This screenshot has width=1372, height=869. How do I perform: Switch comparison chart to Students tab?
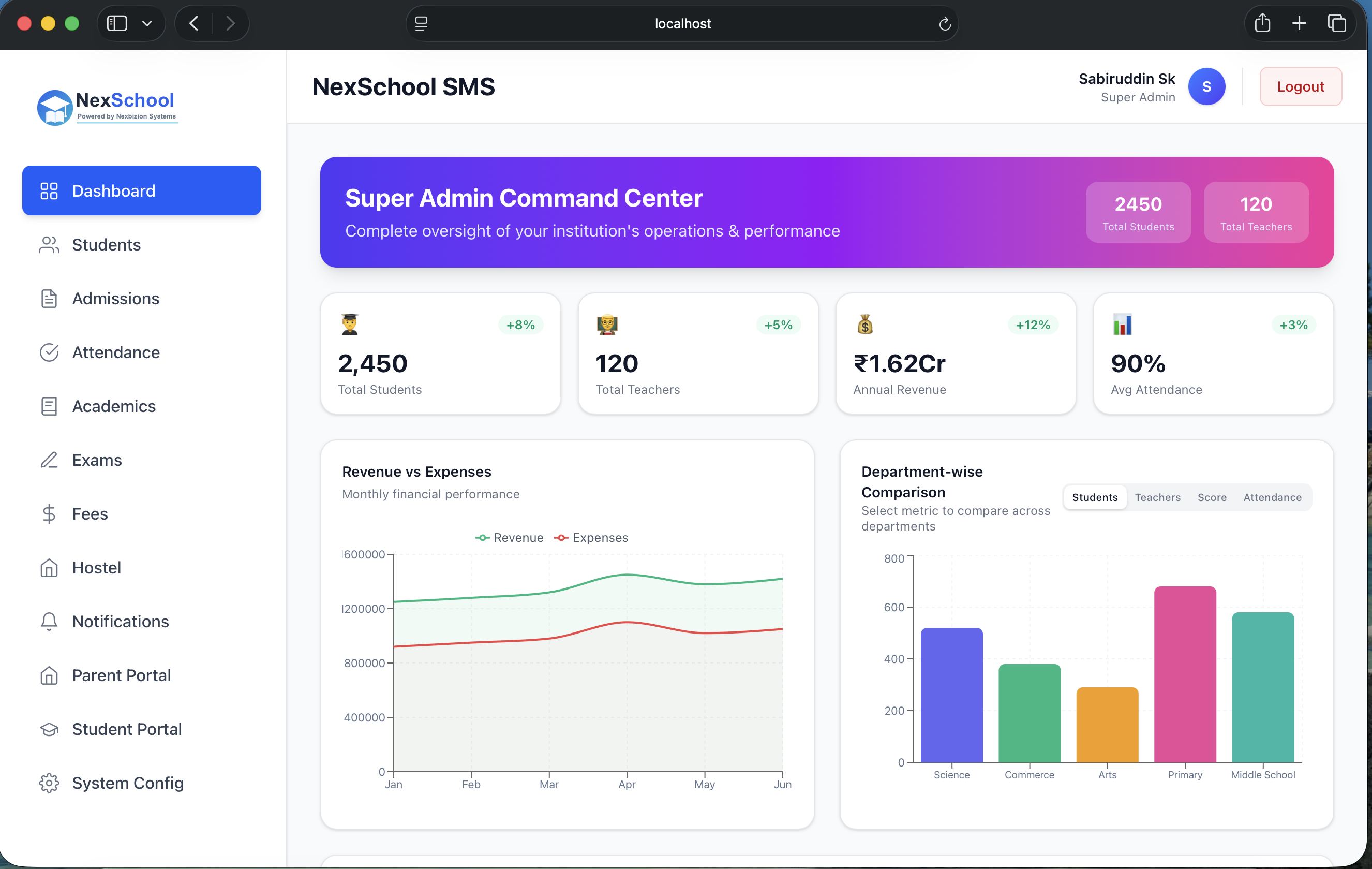[1095, 497]
